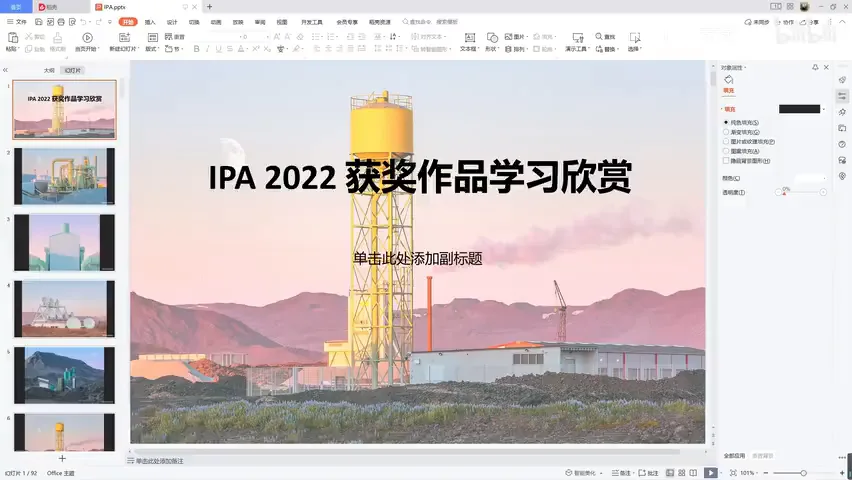The height and width of the screenshot is (480, 852).
Task: Click the Undo arrow icon
Action: (83, 22)
